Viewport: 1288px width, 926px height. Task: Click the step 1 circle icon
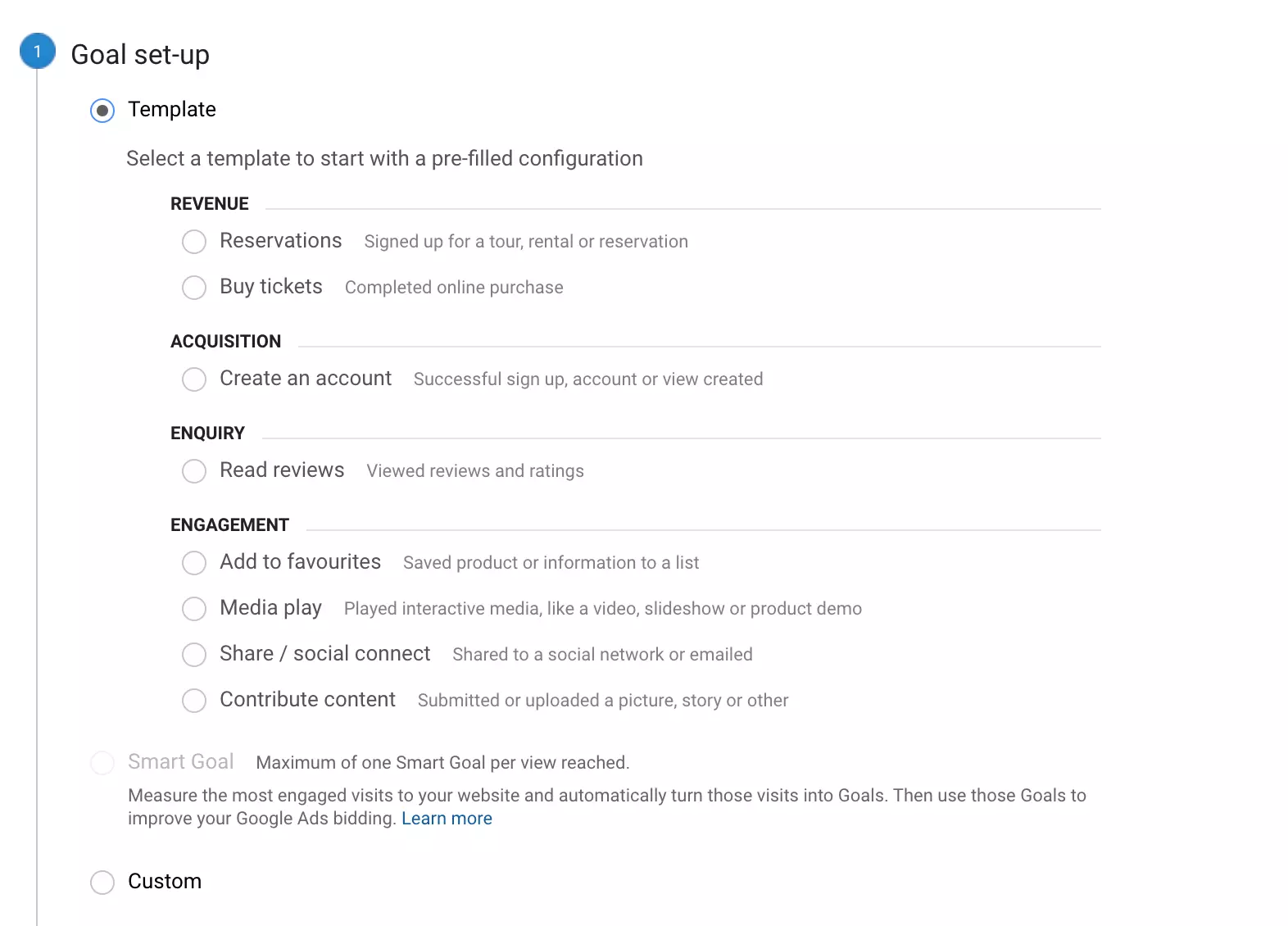click(38, 52)
